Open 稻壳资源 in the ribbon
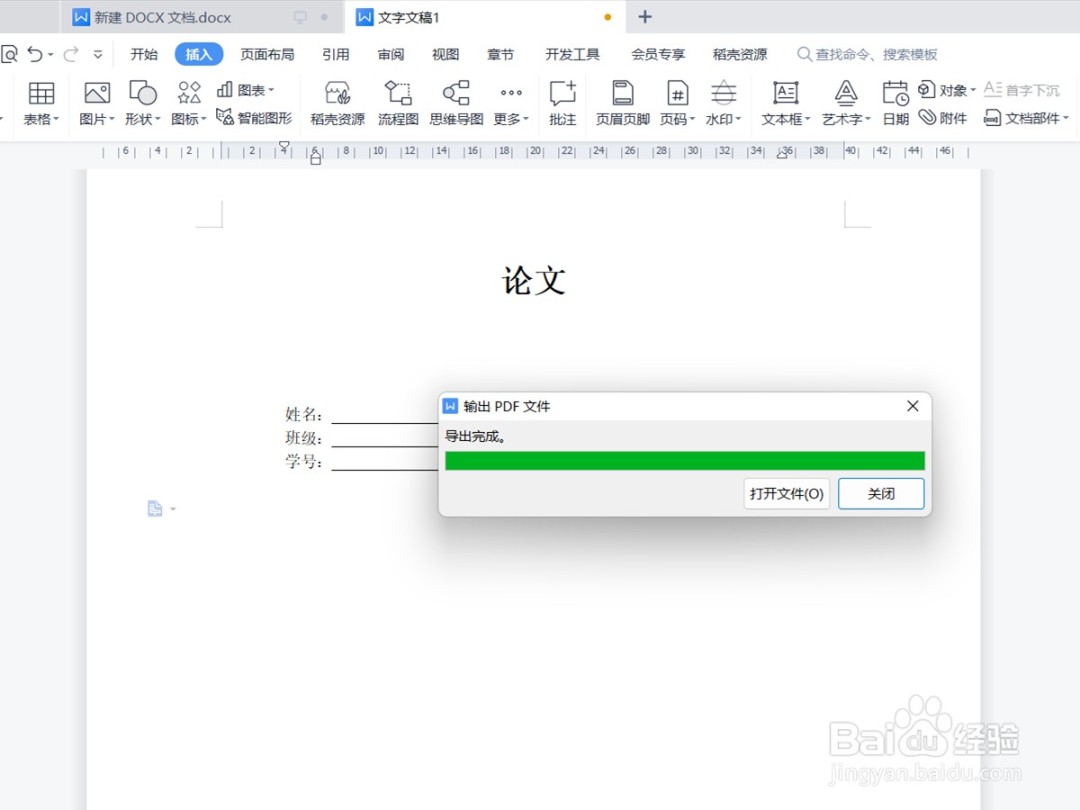The image size is (1080, 810). 338,103
